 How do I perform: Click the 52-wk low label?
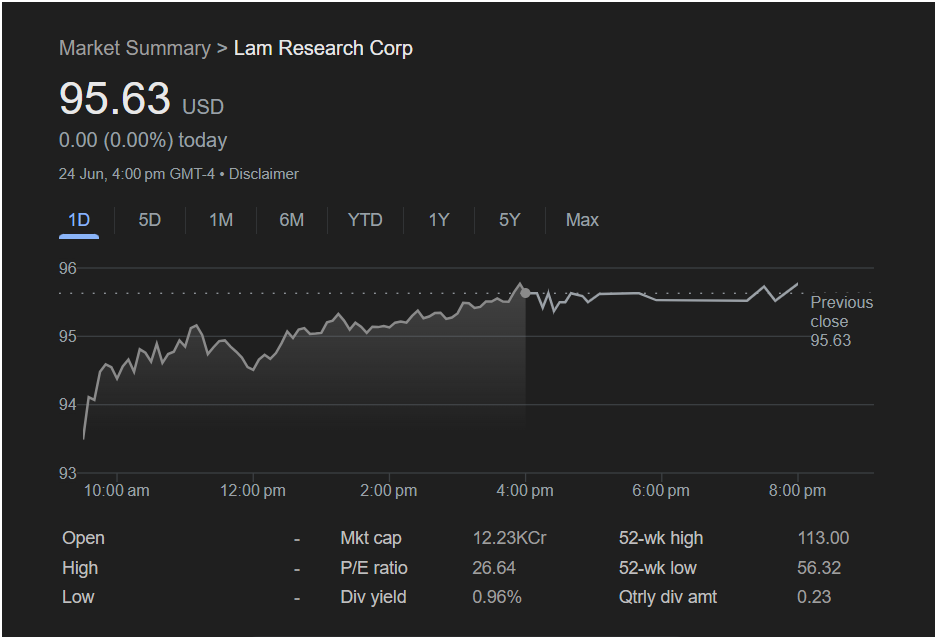pyautogui.click(x=658, y=568)
